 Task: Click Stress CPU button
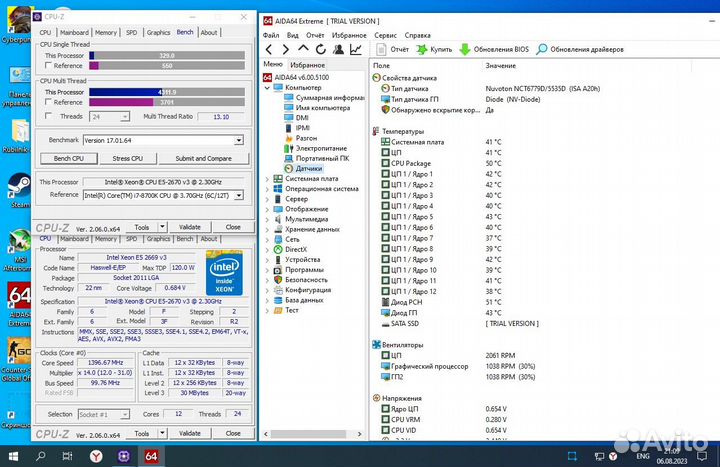pos(128,158)
